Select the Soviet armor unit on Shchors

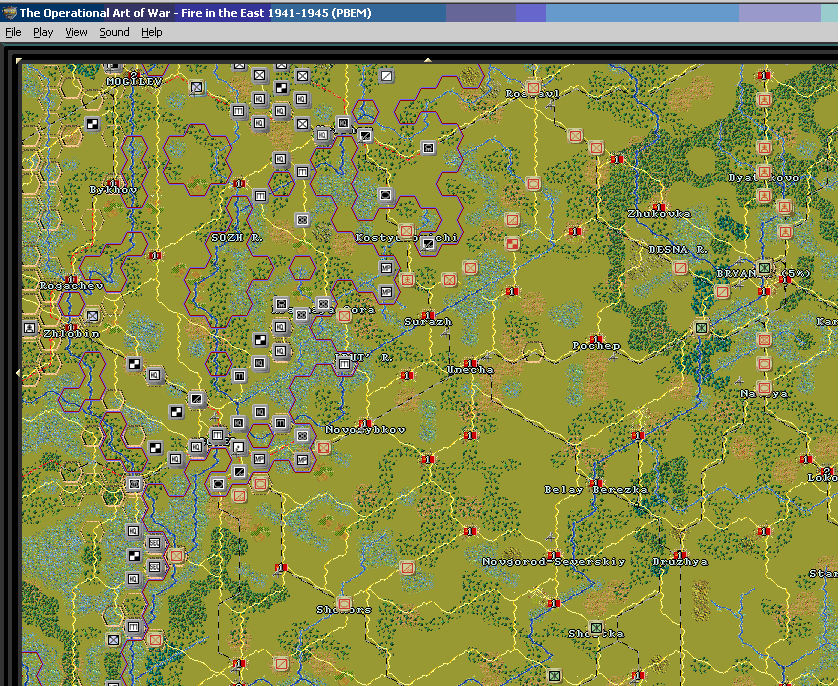coord(344,605)
